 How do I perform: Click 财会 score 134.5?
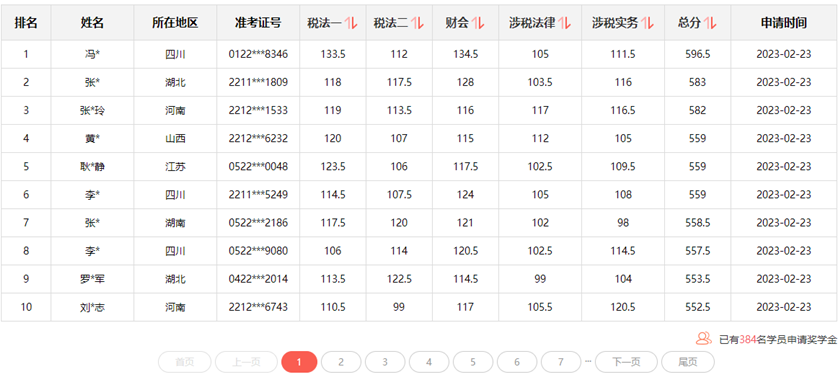coord(466,54)
